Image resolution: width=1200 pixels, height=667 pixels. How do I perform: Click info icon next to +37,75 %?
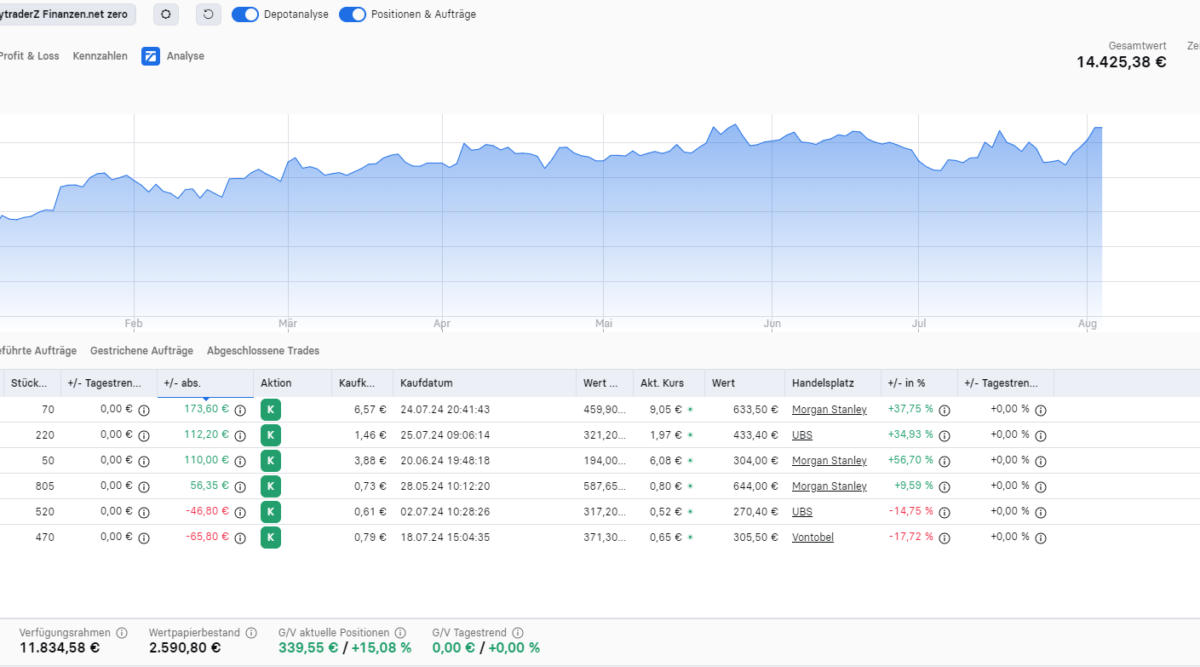[x=944, y=410]
